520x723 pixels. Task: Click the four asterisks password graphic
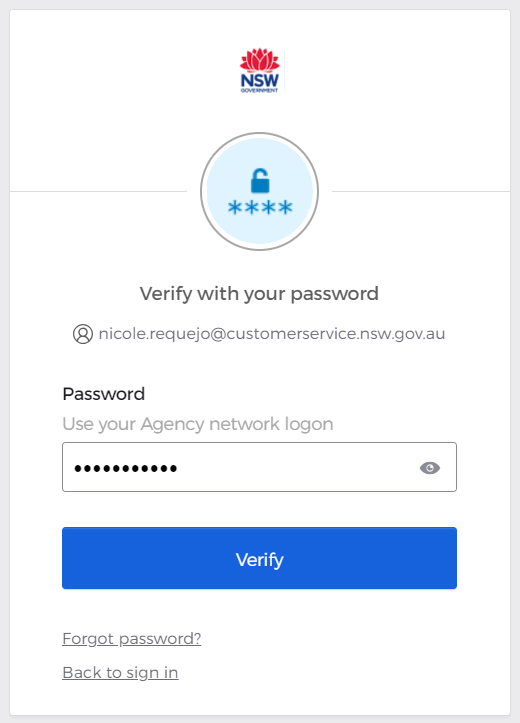tap(260, 207)
